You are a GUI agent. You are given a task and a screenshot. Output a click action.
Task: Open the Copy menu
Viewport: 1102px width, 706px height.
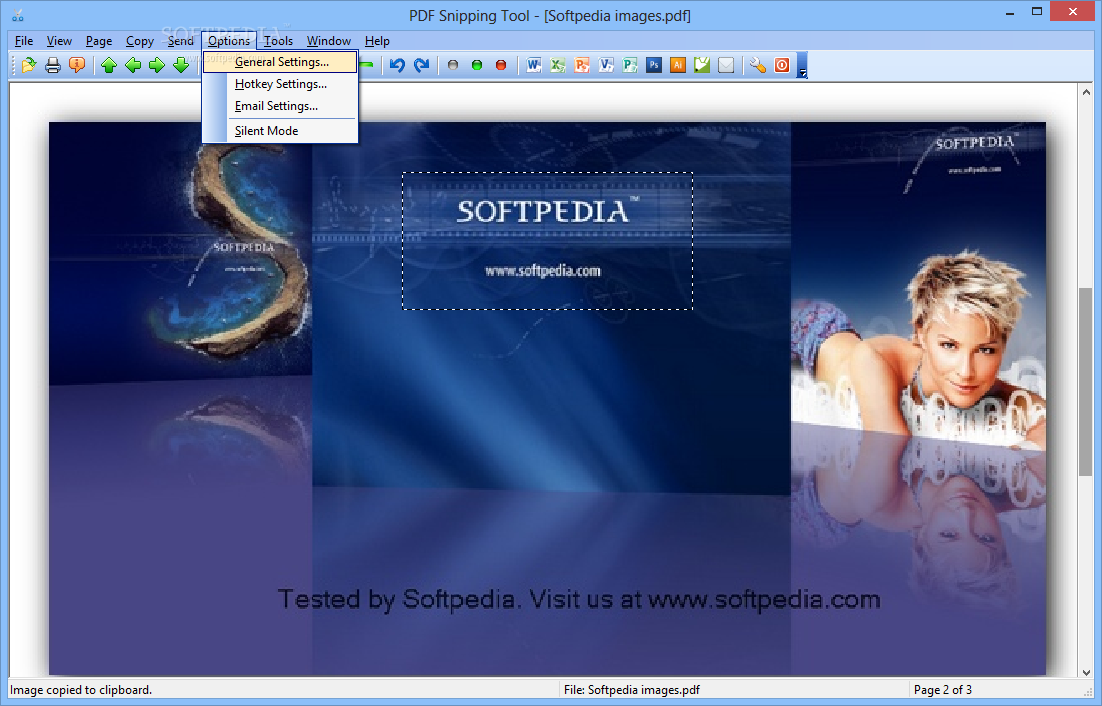140,41
